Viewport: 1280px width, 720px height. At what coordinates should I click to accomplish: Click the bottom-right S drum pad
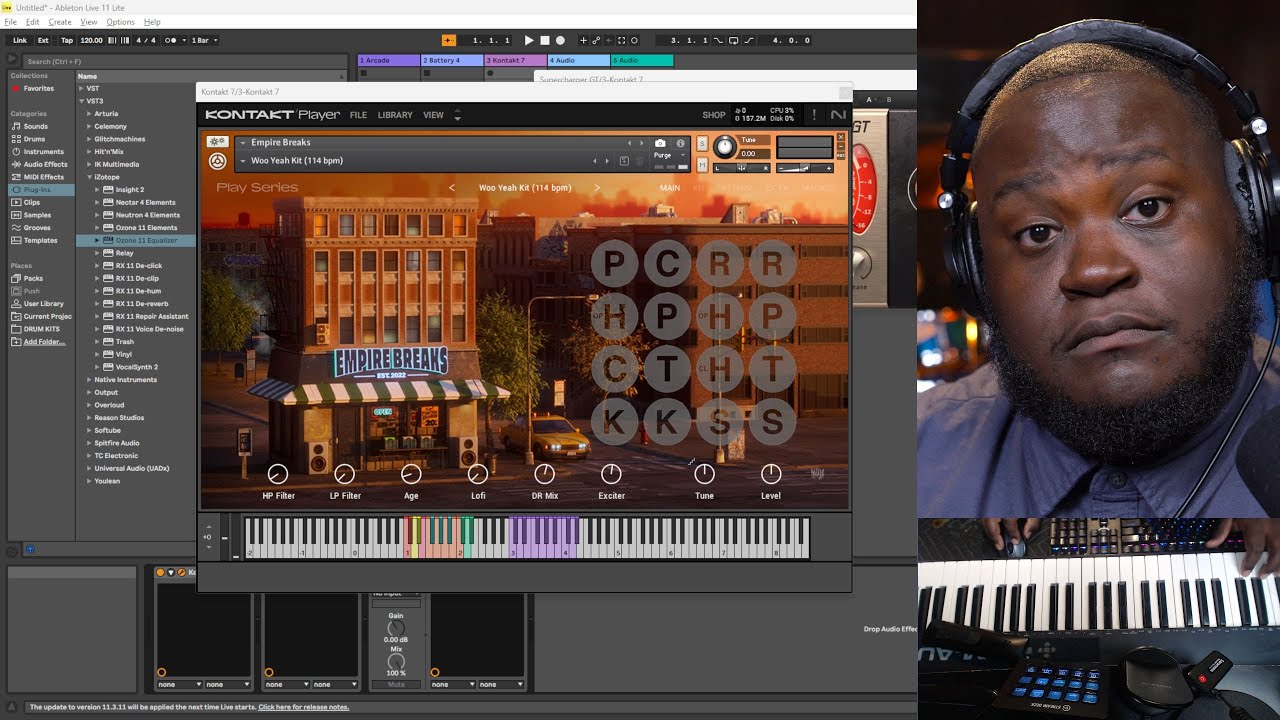772,422
